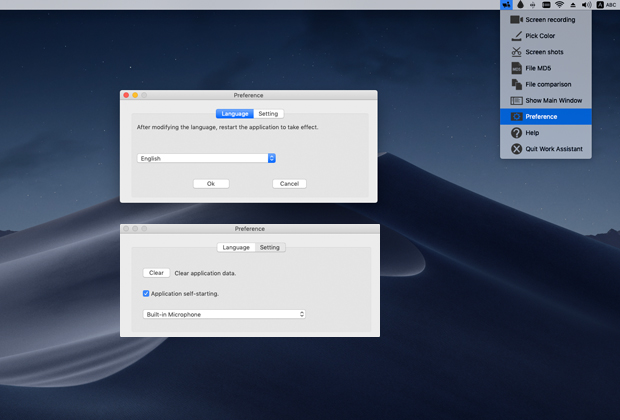Select Screen recording menu entry

tap(546, 19)
